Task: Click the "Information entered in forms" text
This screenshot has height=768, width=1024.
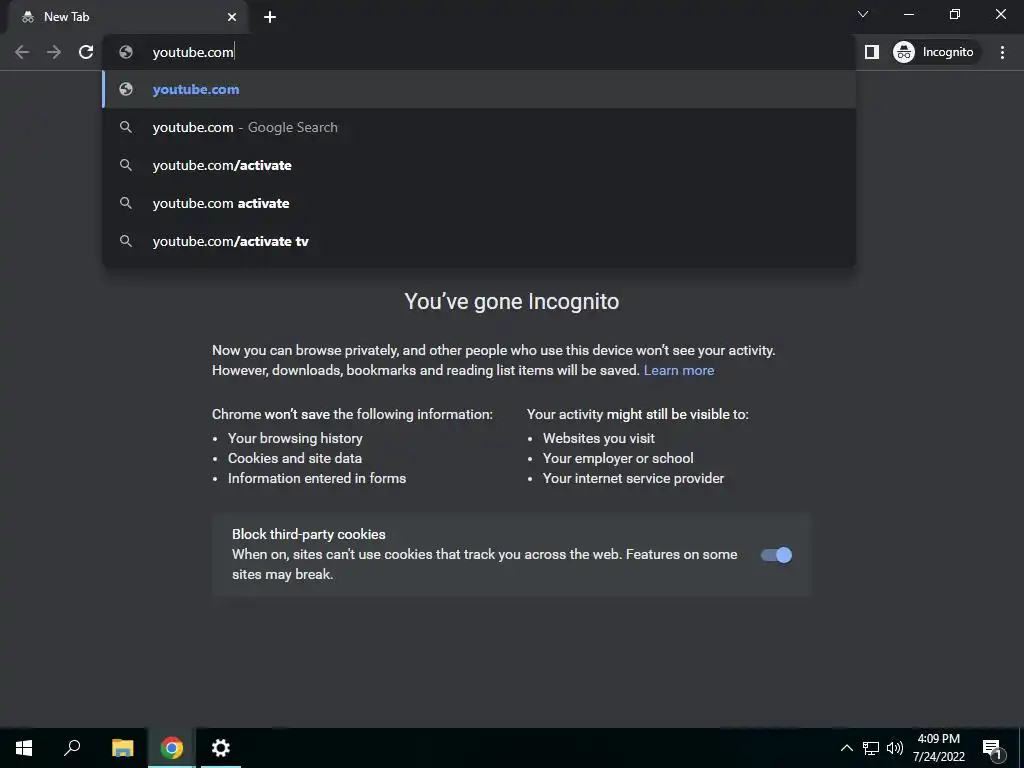Action: point(317,479)
